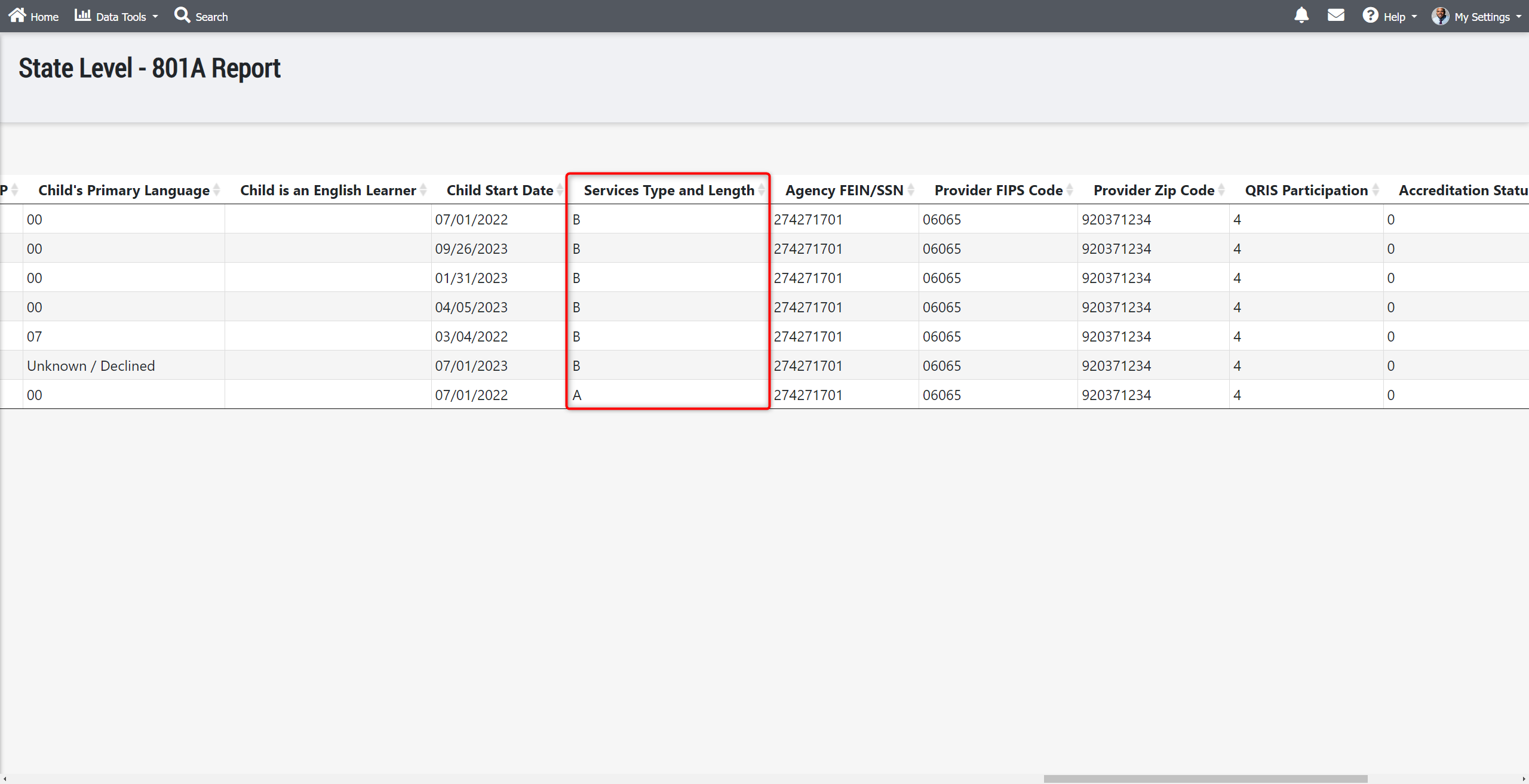This screenshot has width=1529, height=784.
Task: Click the horizontal scrollbar thumb
Action: tap(1205, 779)
